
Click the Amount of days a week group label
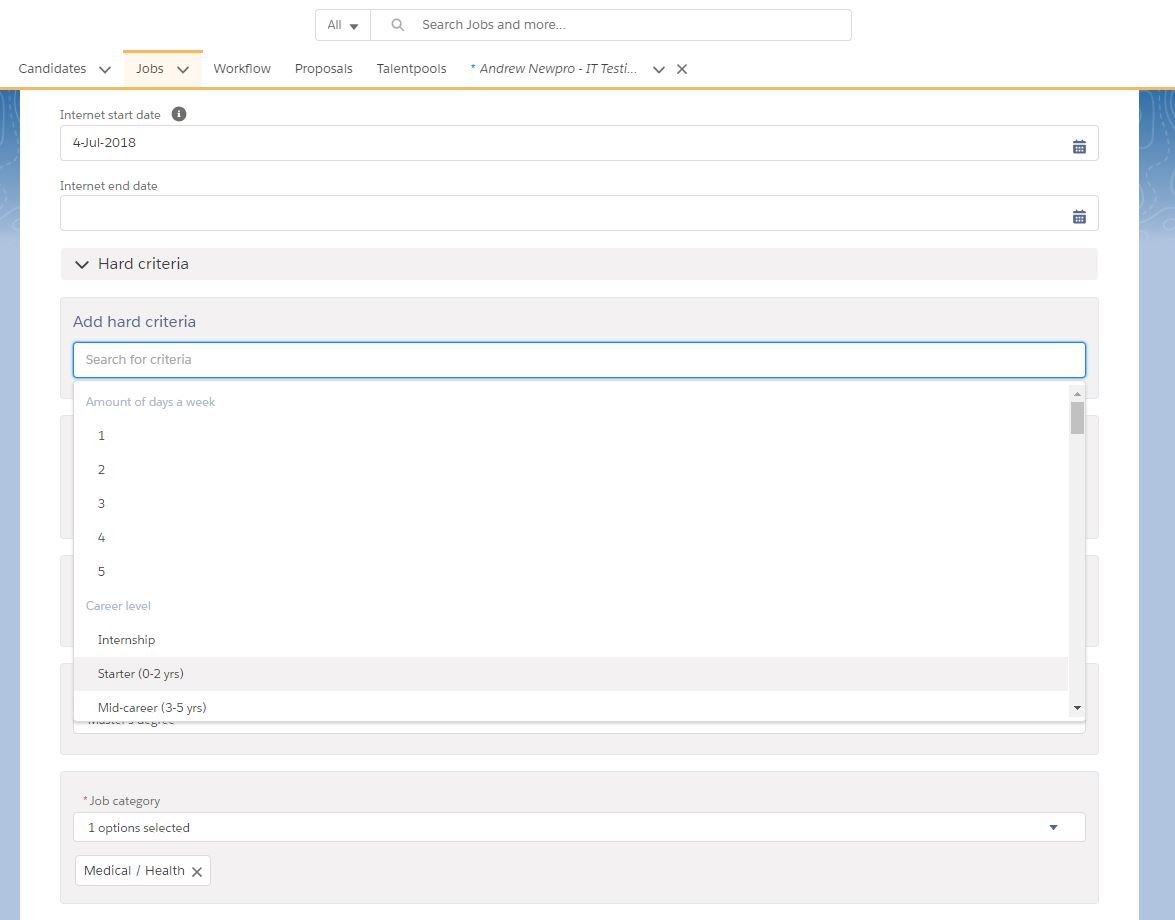pyautogui.click(x=150, y=402)
